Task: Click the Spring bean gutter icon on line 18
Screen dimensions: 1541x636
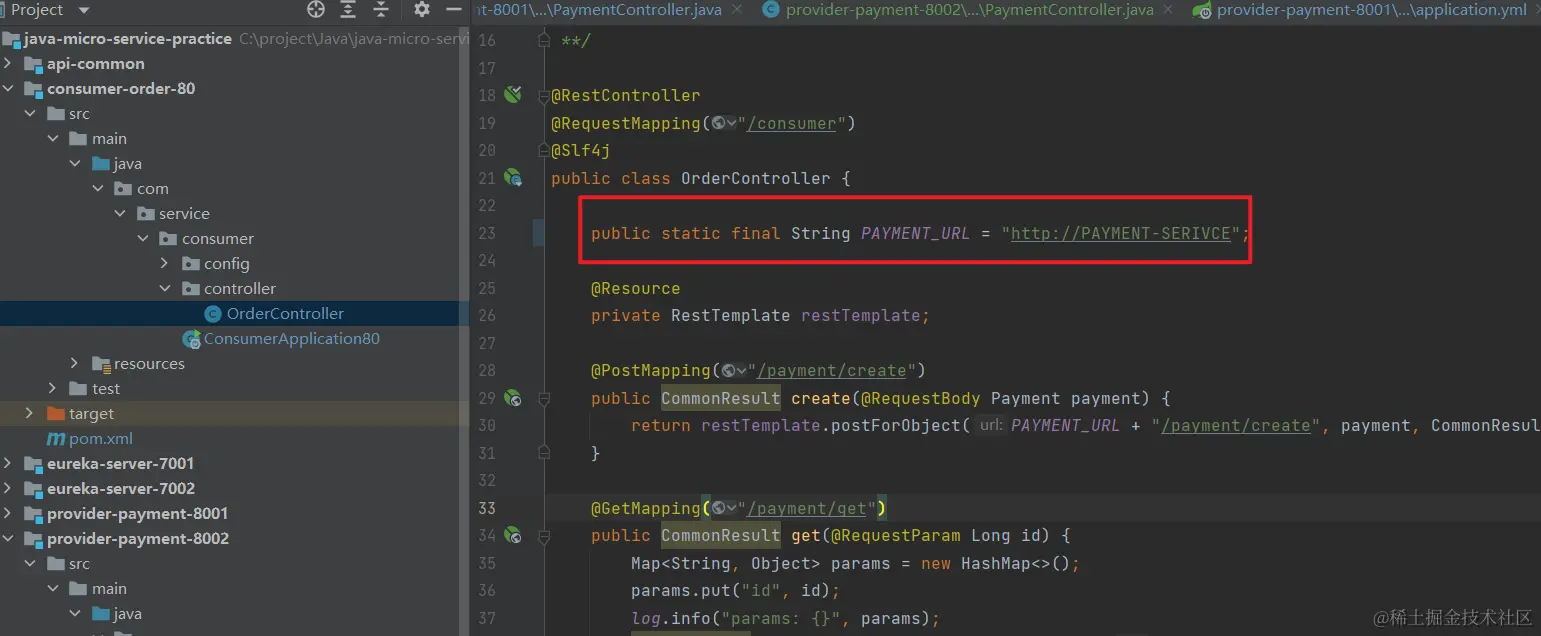Action: coord(513,95)
